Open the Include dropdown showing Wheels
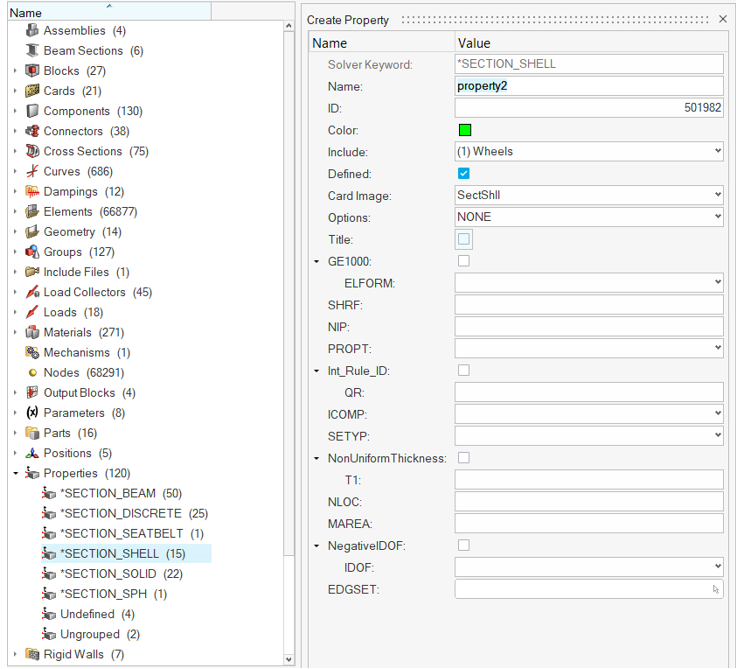The image size is (736, 669). click(589, 151)
